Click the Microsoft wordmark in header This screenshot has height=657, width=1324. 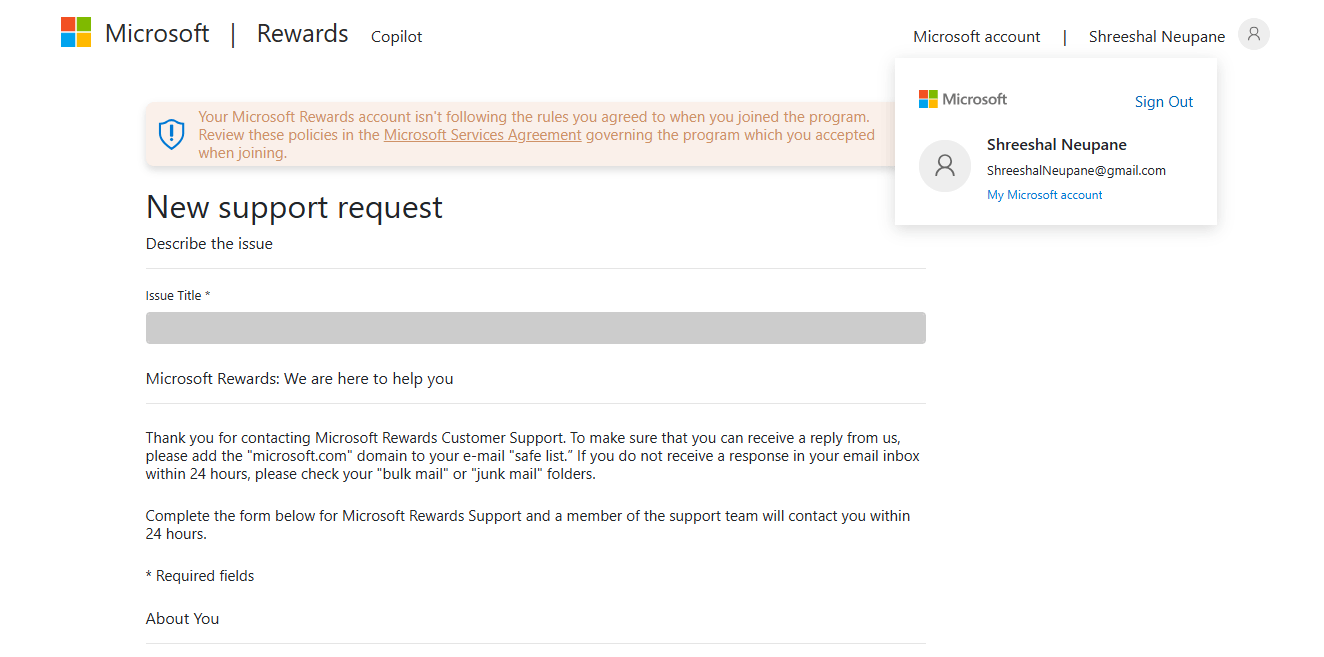[157, 33]
